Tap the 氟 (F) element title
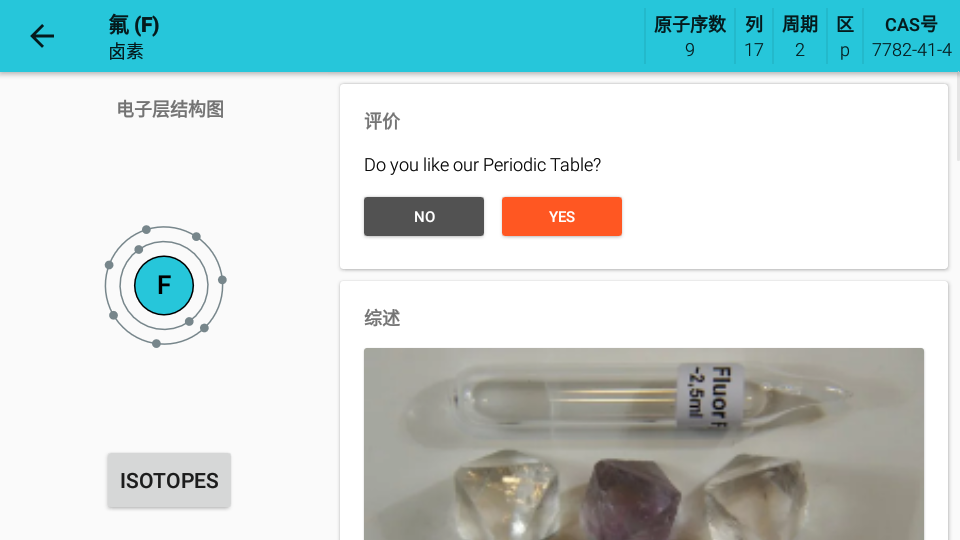Screen dimensions: 960x540 (134, 25)
